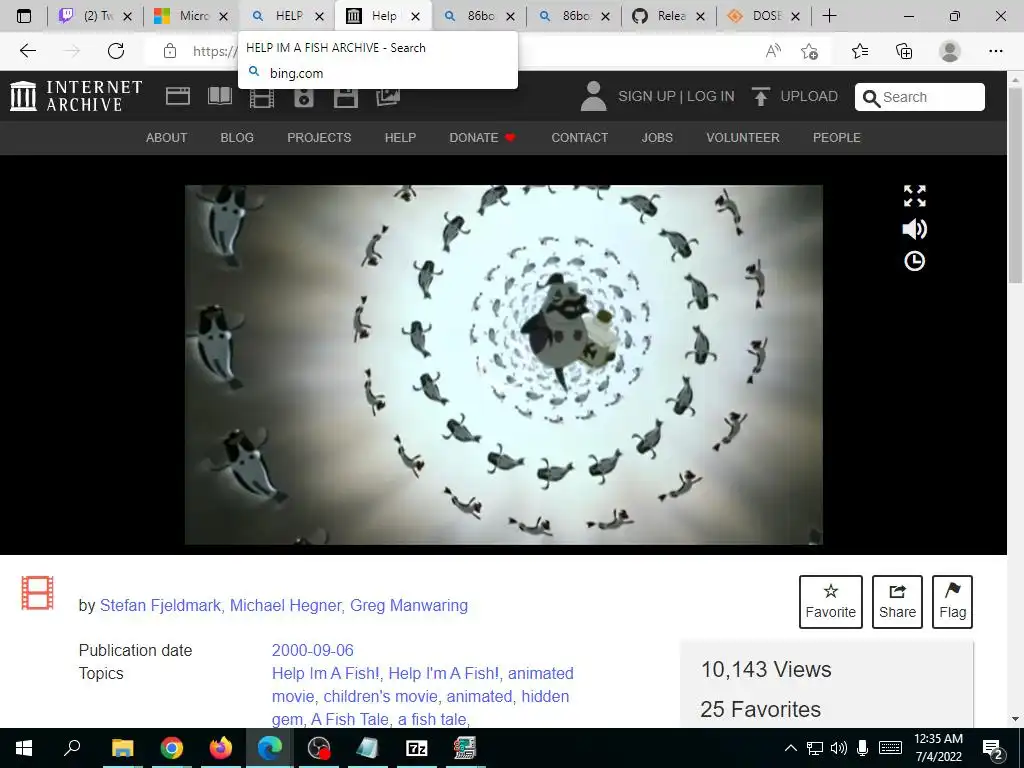This screenshot has height=768, width=1024.
Task: Favorite this item with the star button
Action: [831, 601]
